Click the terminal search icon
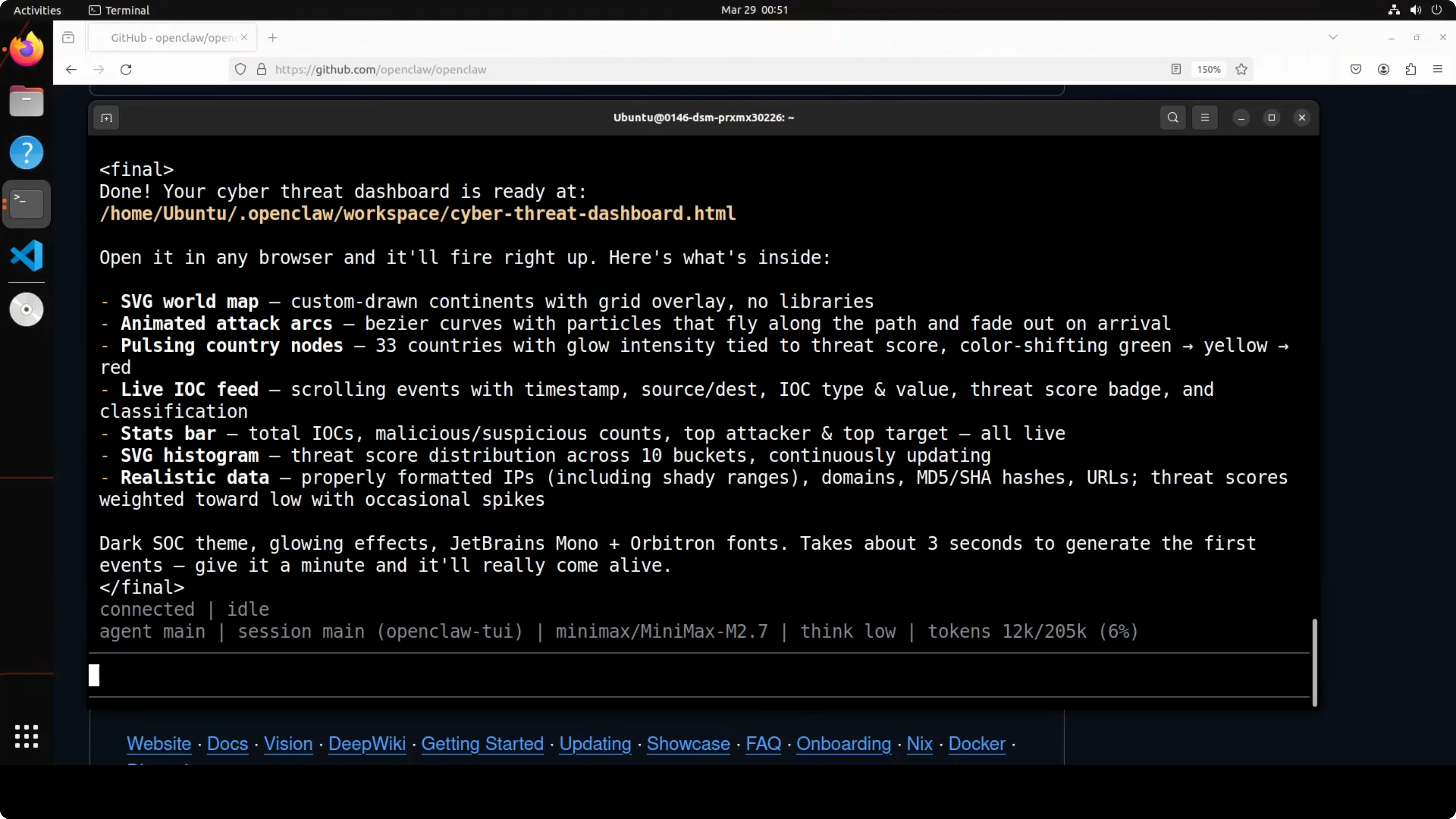Image resolution: width=1456 pixels, height=819 pixels. coord(1173,118)
